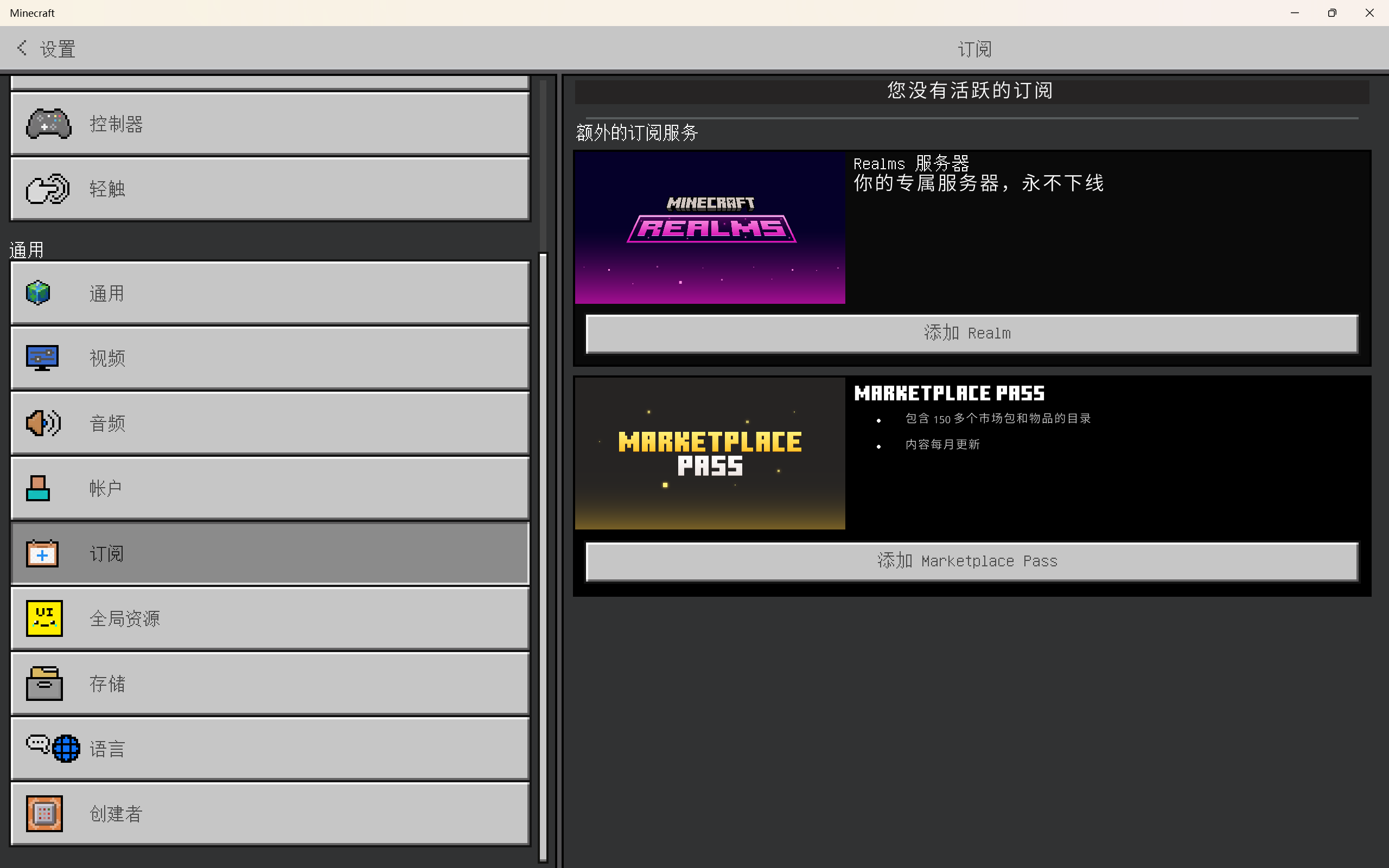Click the 创建者 entry label
Image resolution: width=1389 pixels, height=868 pixels.
116,814
